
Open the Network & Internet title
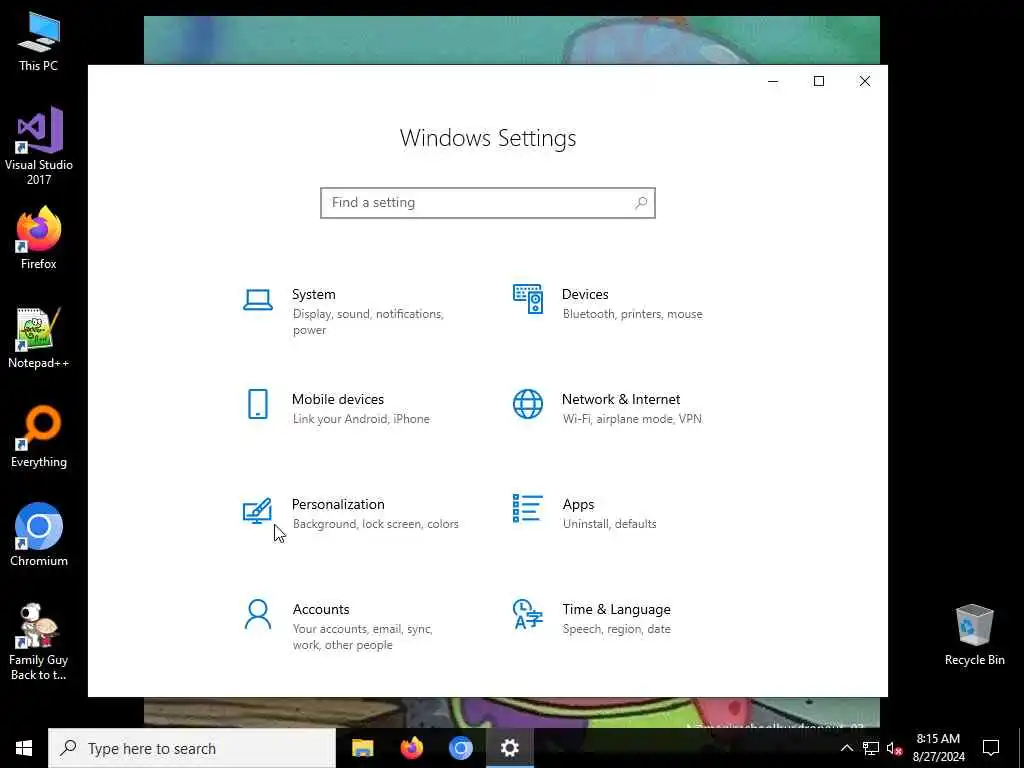621,399
